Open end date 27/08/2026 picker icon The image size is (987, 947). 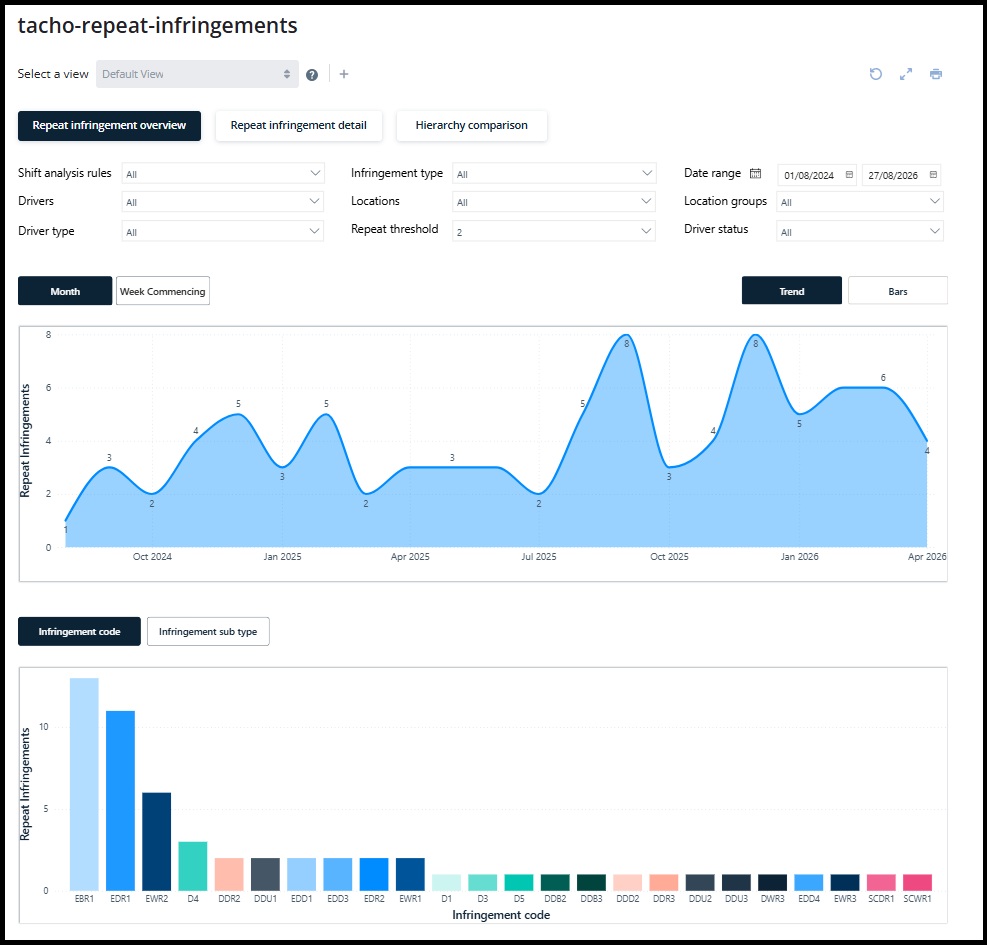tap(933, 174)
